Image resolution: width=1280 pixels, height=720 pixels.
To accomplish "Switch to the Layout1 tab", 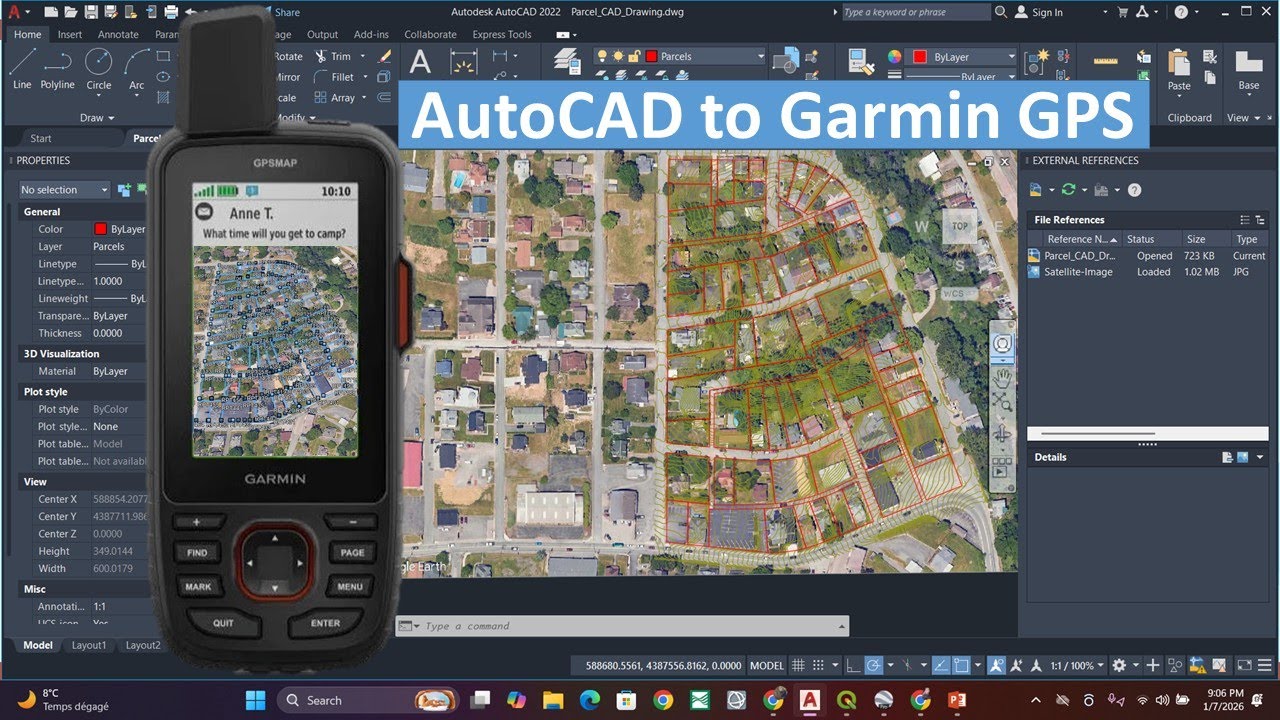I will pos(89,645).
